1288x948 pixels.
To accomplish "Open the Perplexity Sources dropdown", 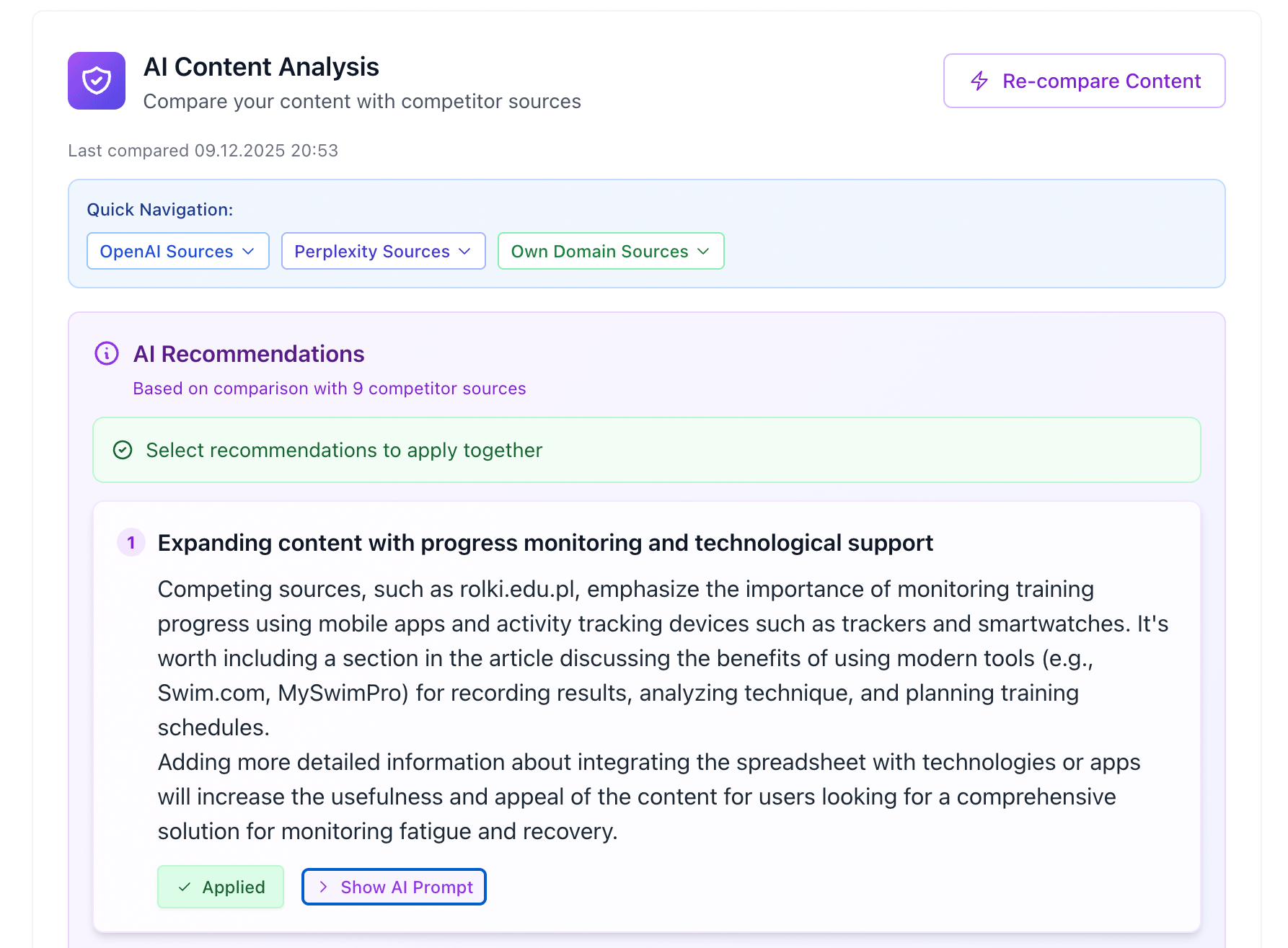I will tap(383, 252).
